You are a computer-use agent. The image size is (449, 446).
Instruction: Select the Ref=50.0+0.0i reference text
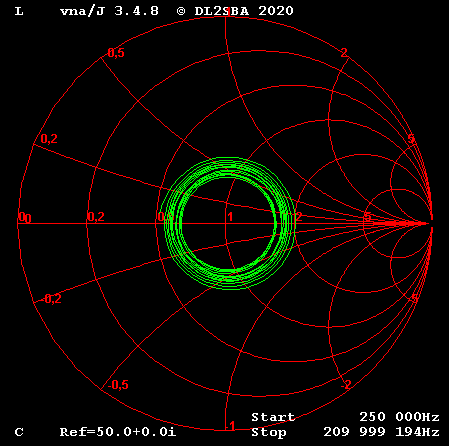118,432
